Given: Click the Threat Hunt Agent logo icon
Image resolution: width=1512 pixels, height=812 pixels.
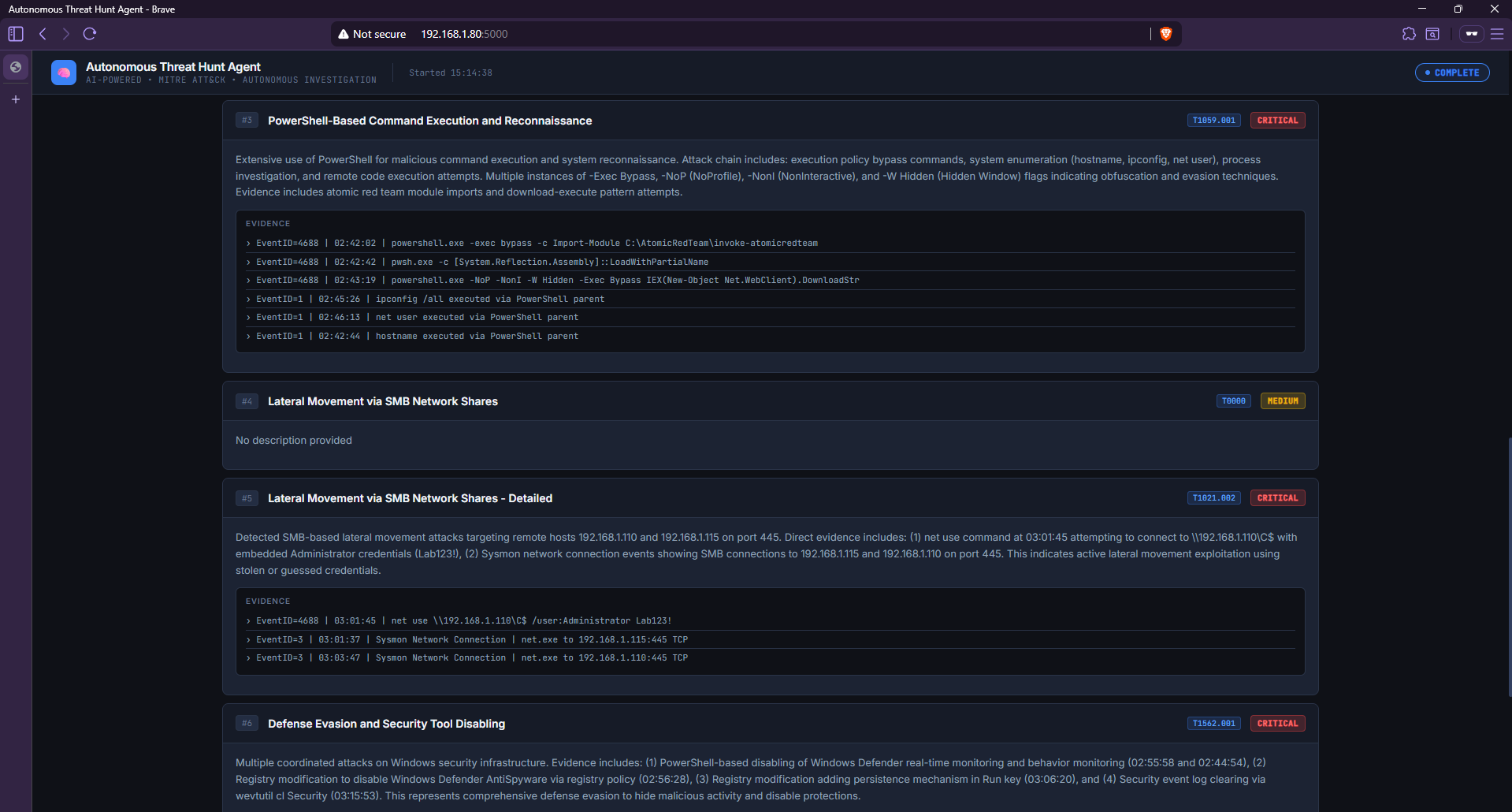Looking at the screenshot, I should (64, 73).
